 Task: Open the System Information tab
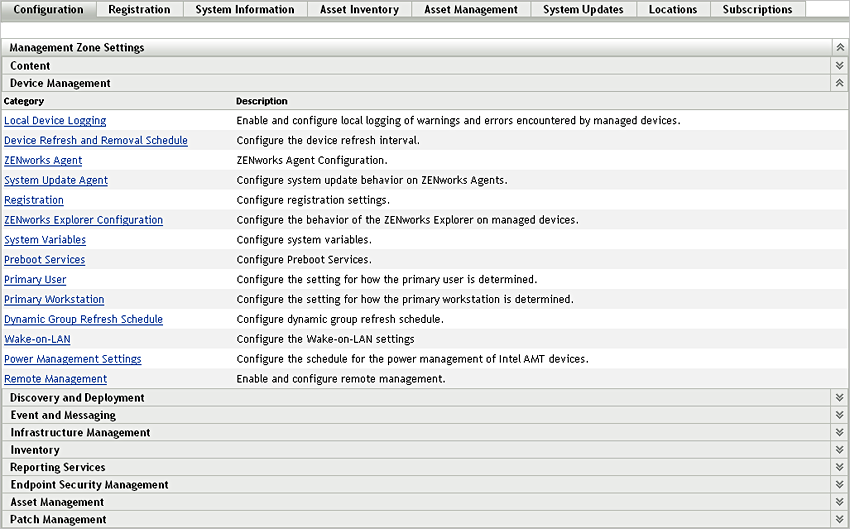click(x=245, y=10)
